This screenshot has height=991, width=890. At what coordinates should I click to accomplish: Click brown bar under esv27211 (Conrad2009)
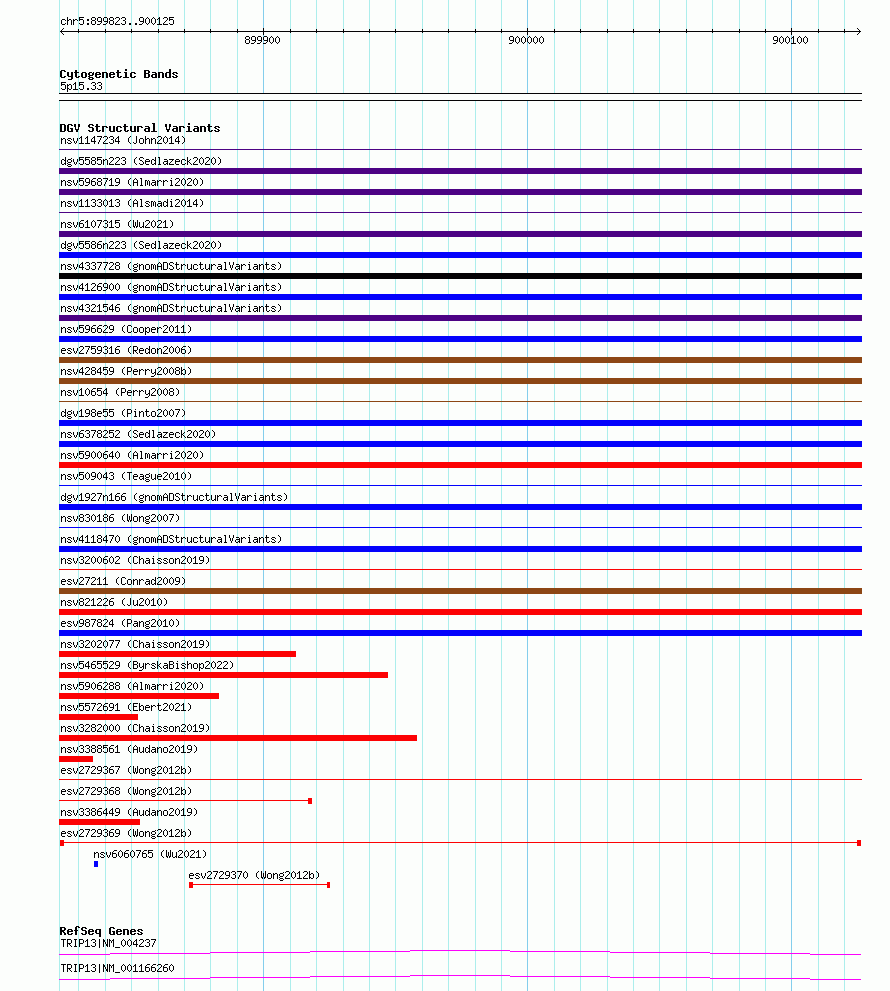pyautogui.click(x=460, y=591)
